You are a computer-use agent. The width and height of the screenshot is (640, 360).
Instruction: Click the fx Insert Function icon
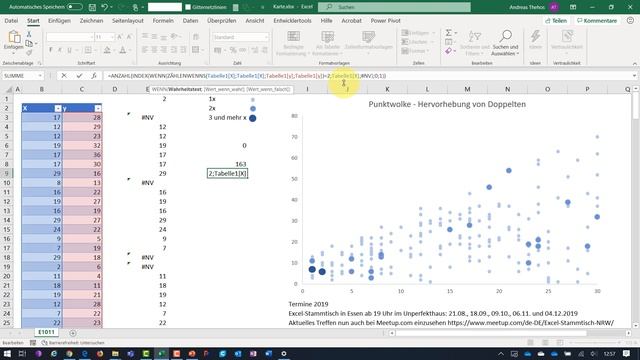pos(94,76)
